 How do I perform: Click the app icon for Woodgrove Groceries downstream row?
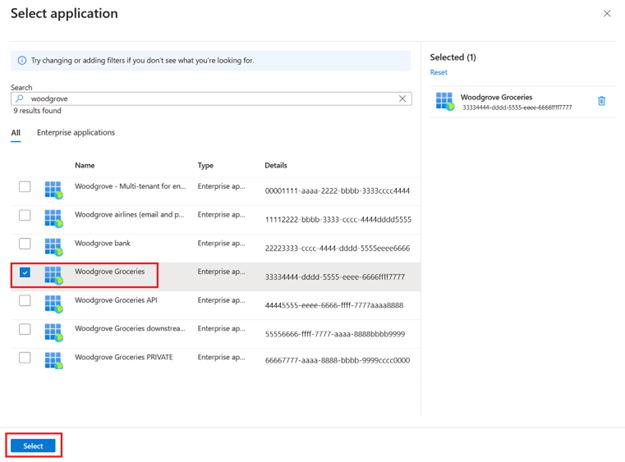click(x=54, y=333)
